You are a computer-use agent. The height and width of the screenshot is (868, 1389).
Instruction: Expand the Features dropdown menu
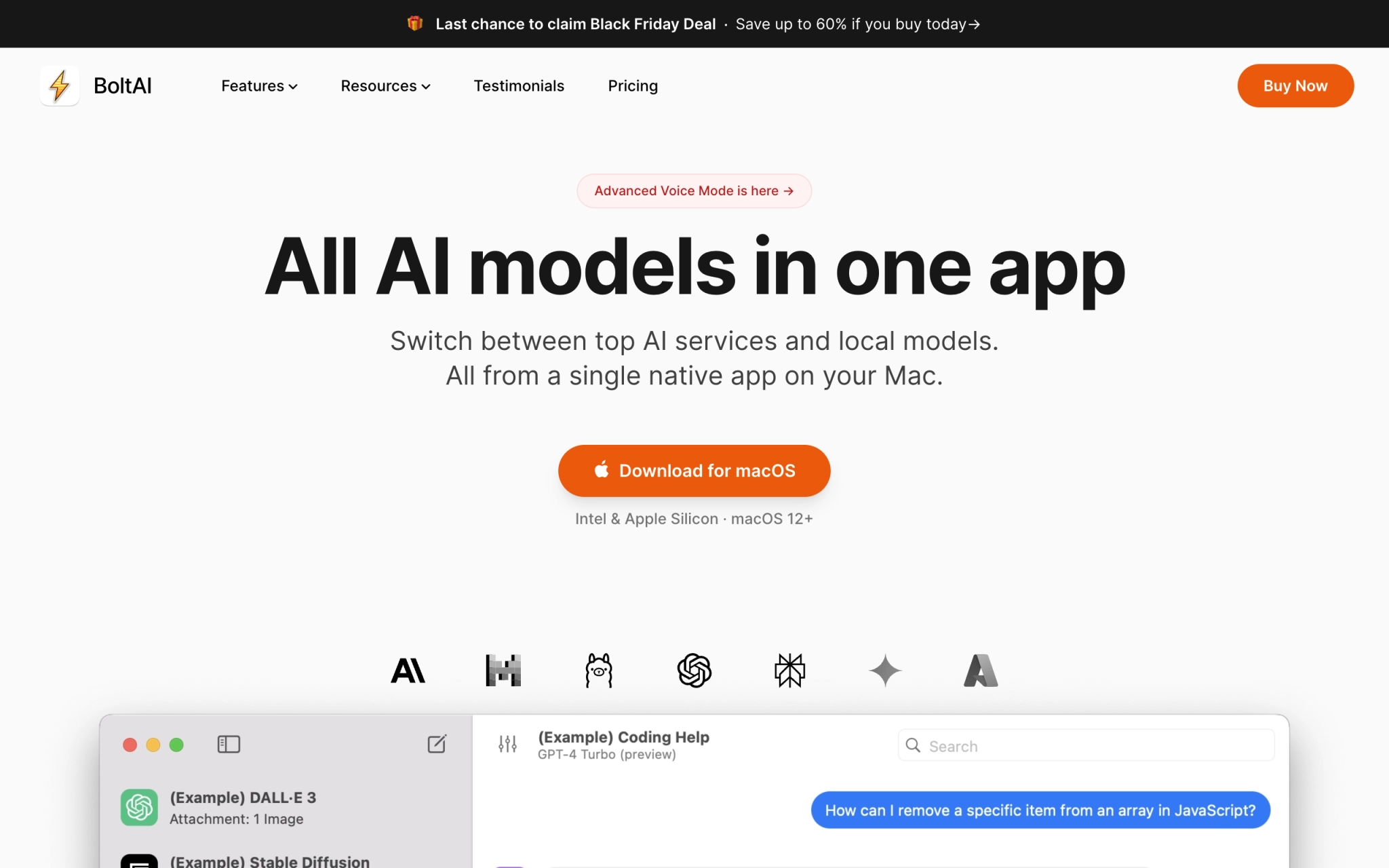259,86
